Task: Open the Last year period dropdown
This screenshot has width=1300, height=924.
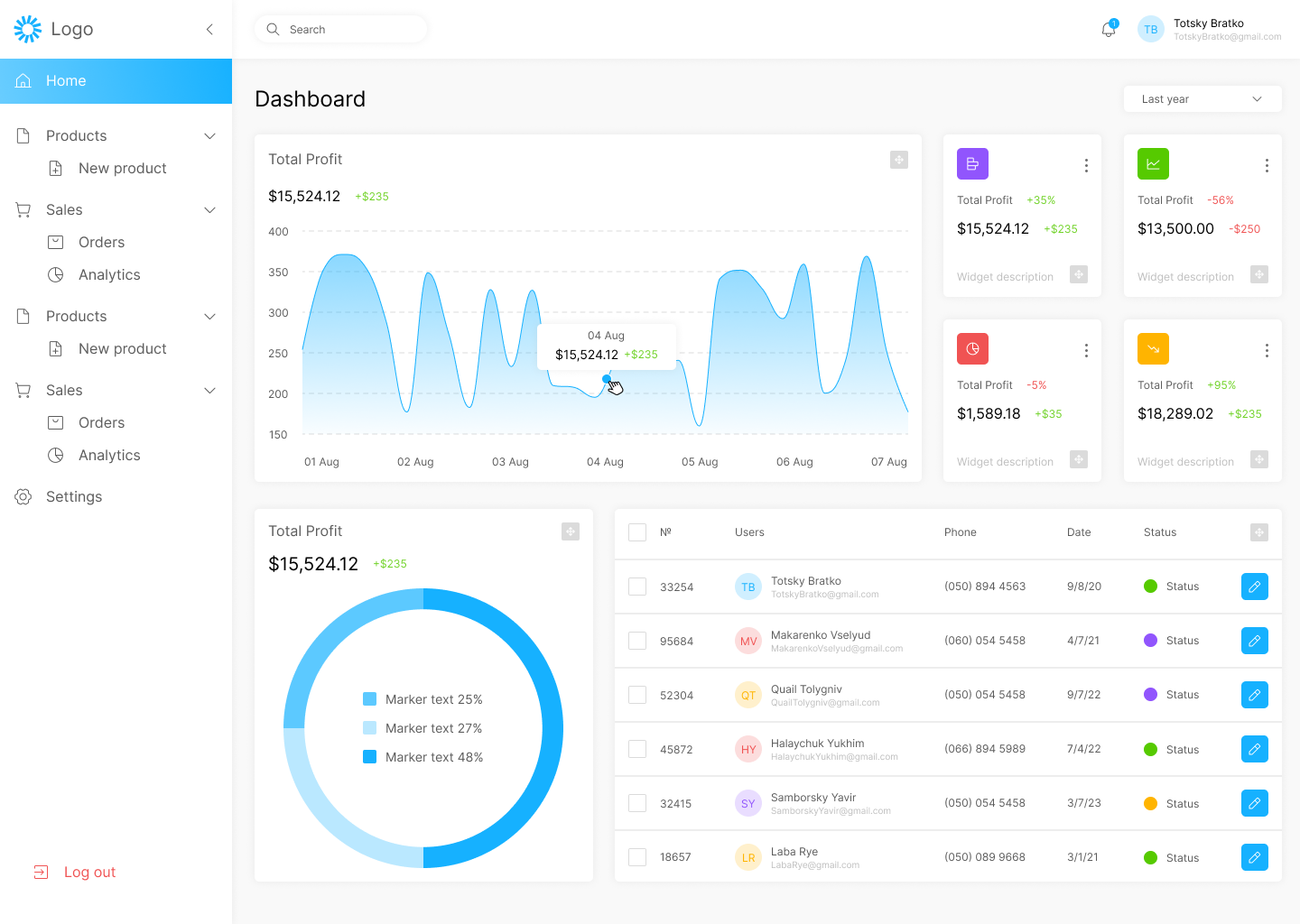Action: pyautogui.click(x=1202, y=99)
